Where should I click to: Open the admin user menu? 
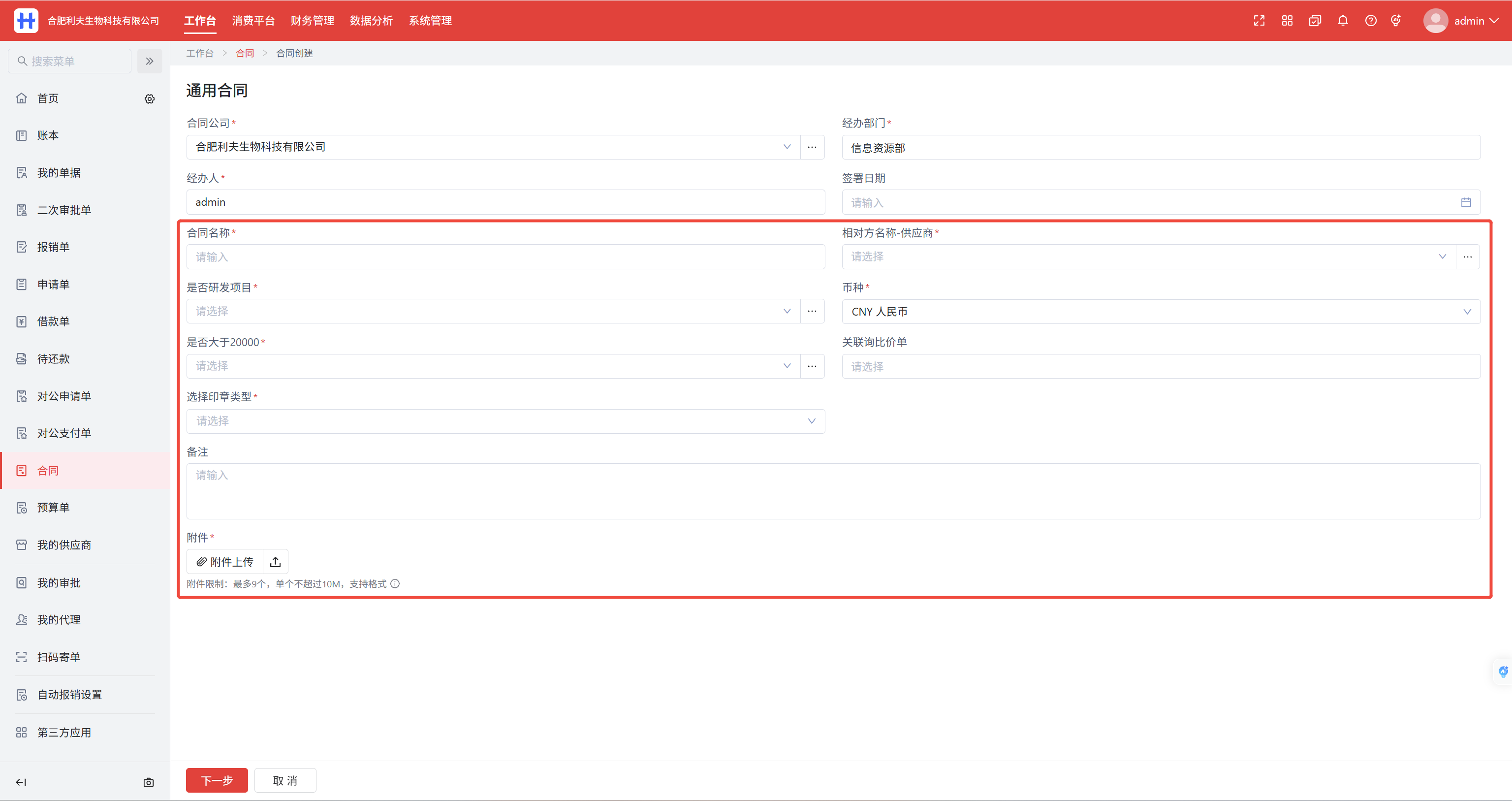coord(1461,21)
